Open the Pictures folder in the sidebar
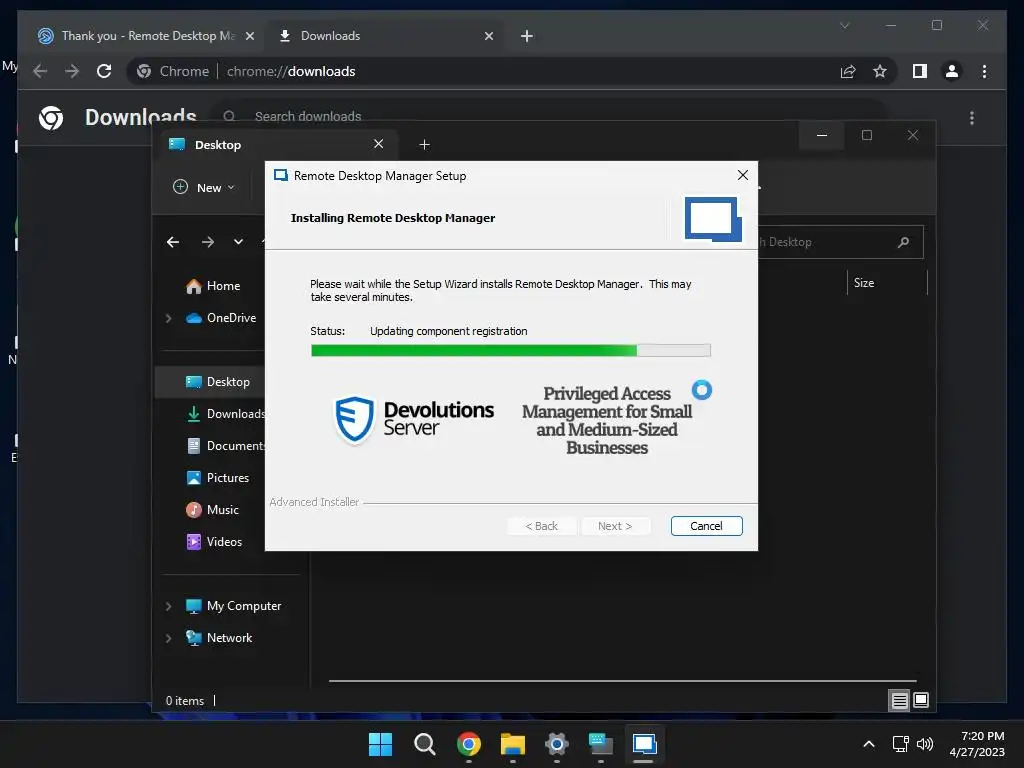1024x768 pixels. pyautogui.click(x=217, y=478)
